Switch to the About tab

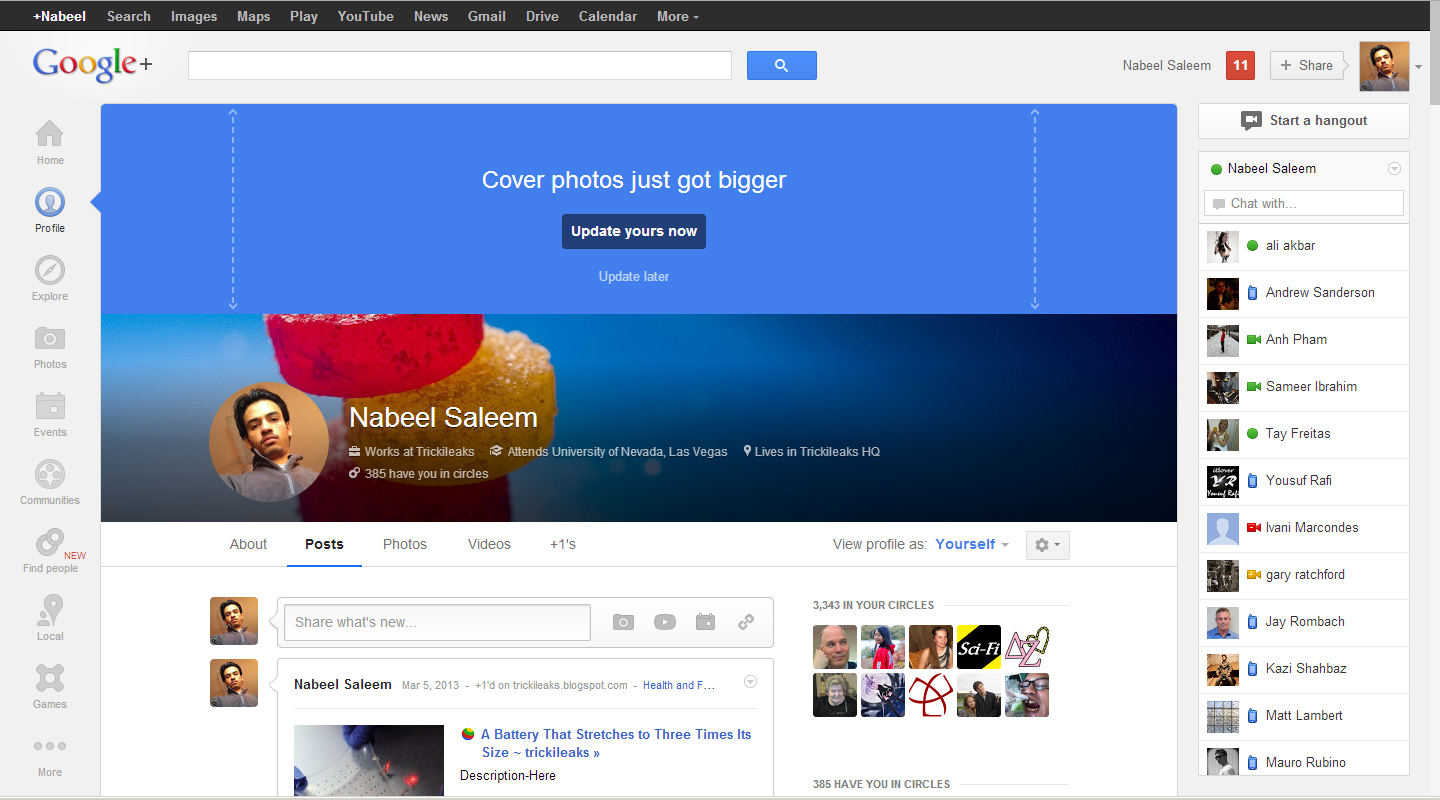(x=248, y=545)
